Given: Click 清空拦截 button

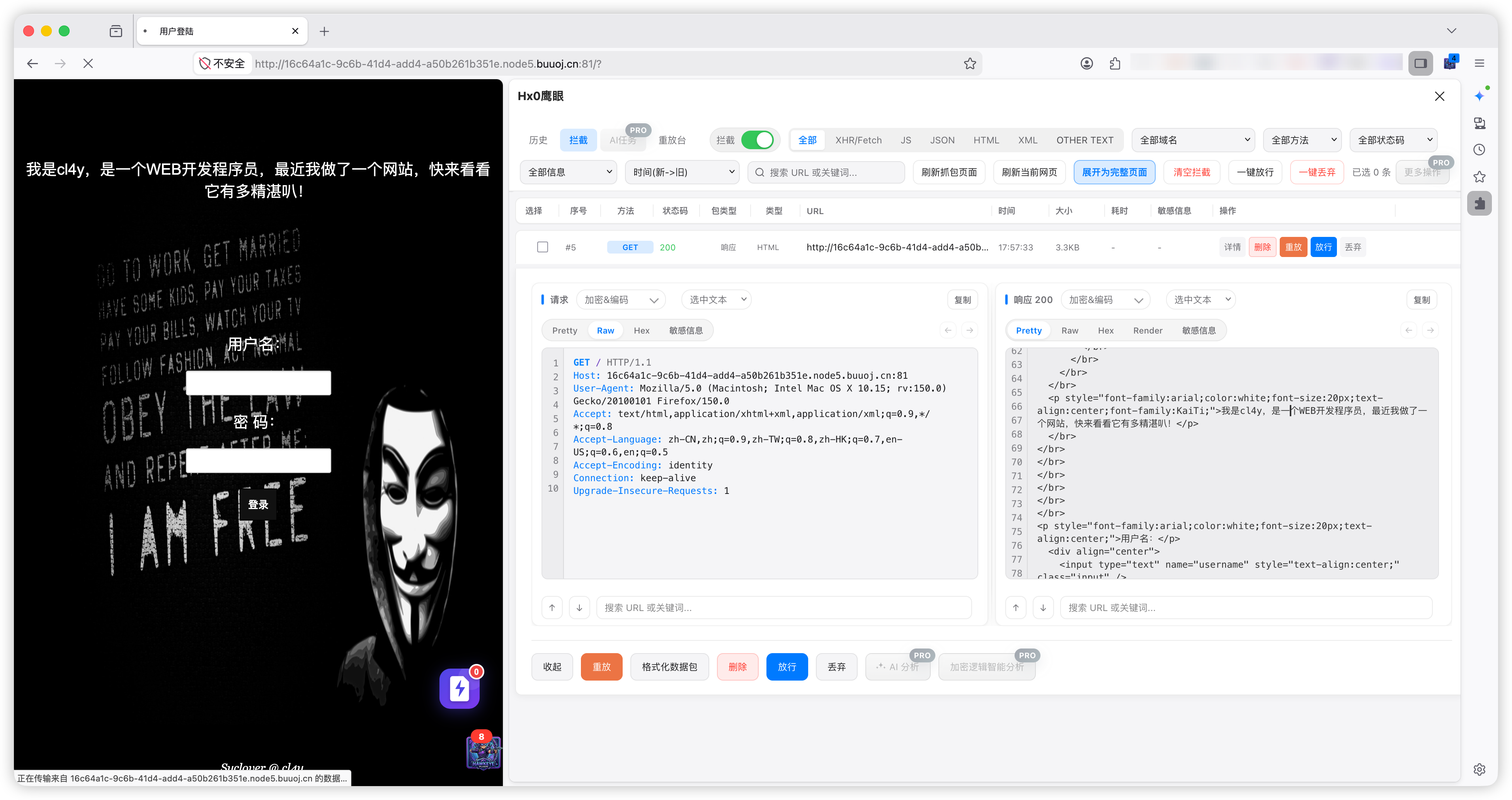Looking at the screenshot, I should [x=1192, y=173].
